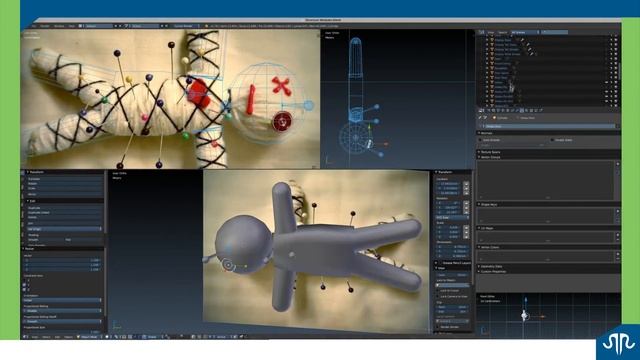Screen dimensions: 640x360
Task: Click the Duplicate Linked button
Action: coord(64,212)
